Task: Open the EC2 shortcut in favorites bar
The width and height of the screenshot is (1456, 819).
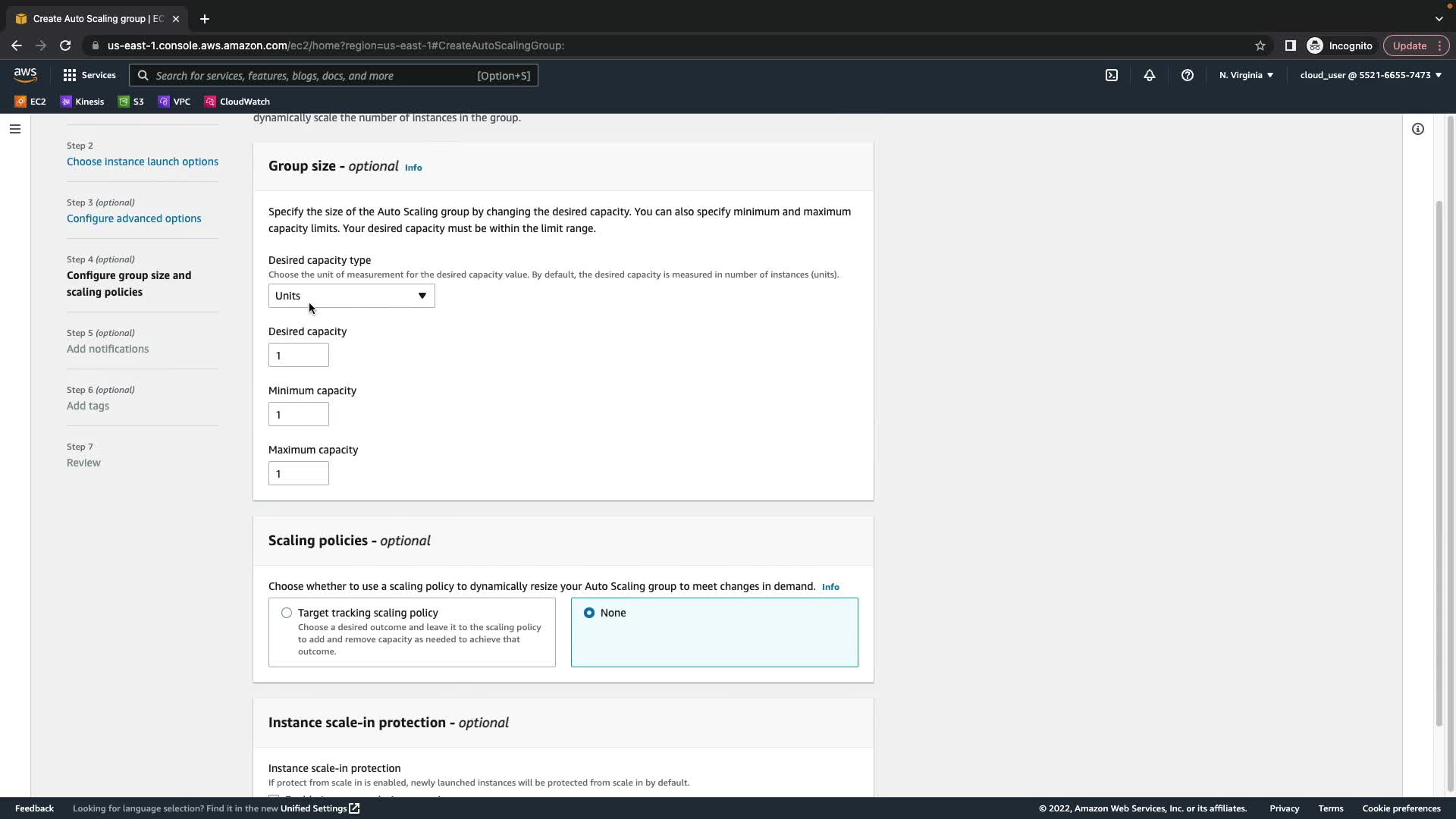Action: (x=30, y=101)
